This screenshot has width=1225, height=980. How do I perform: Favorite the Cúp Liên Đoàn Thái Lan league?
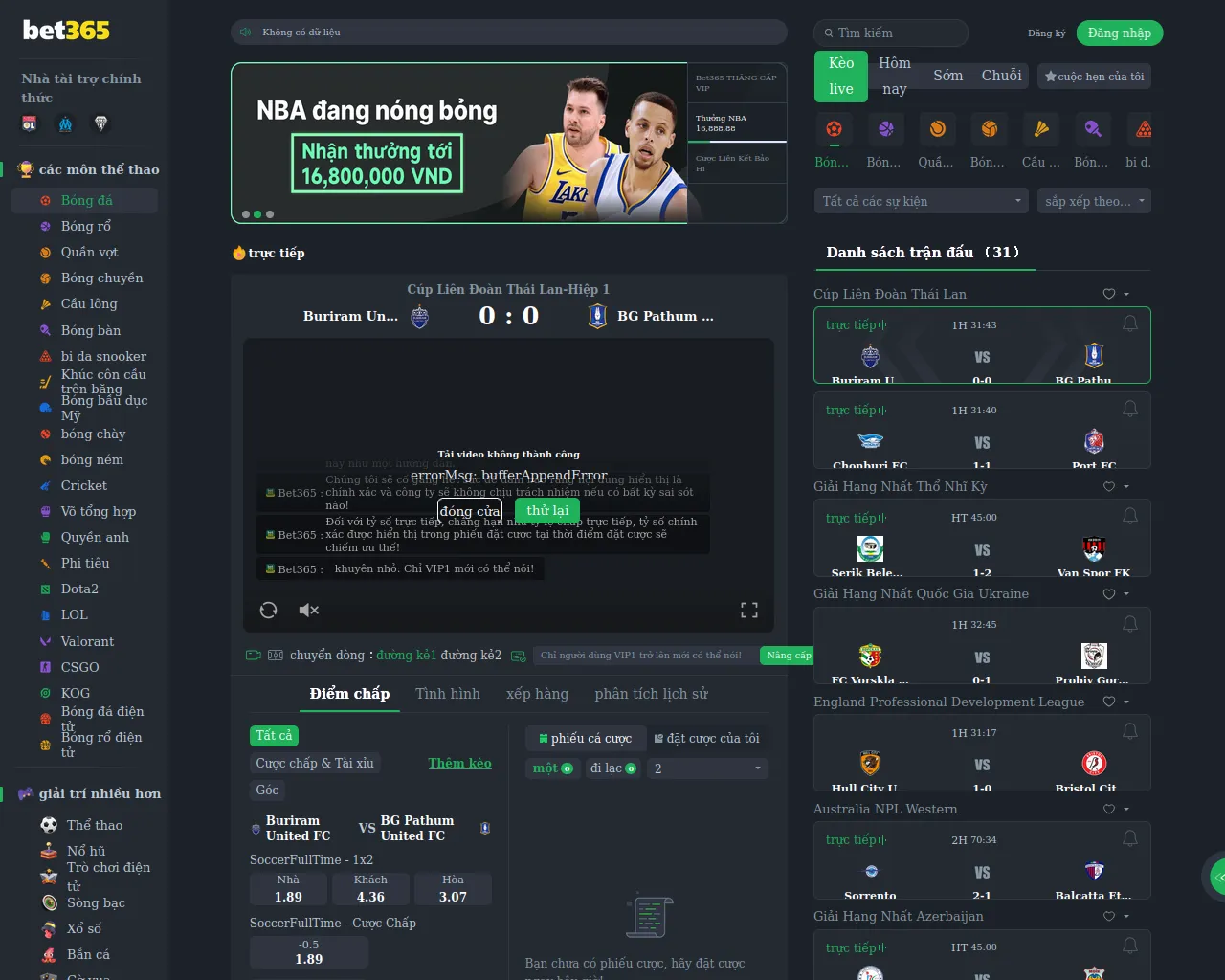tap(1109, 294)
